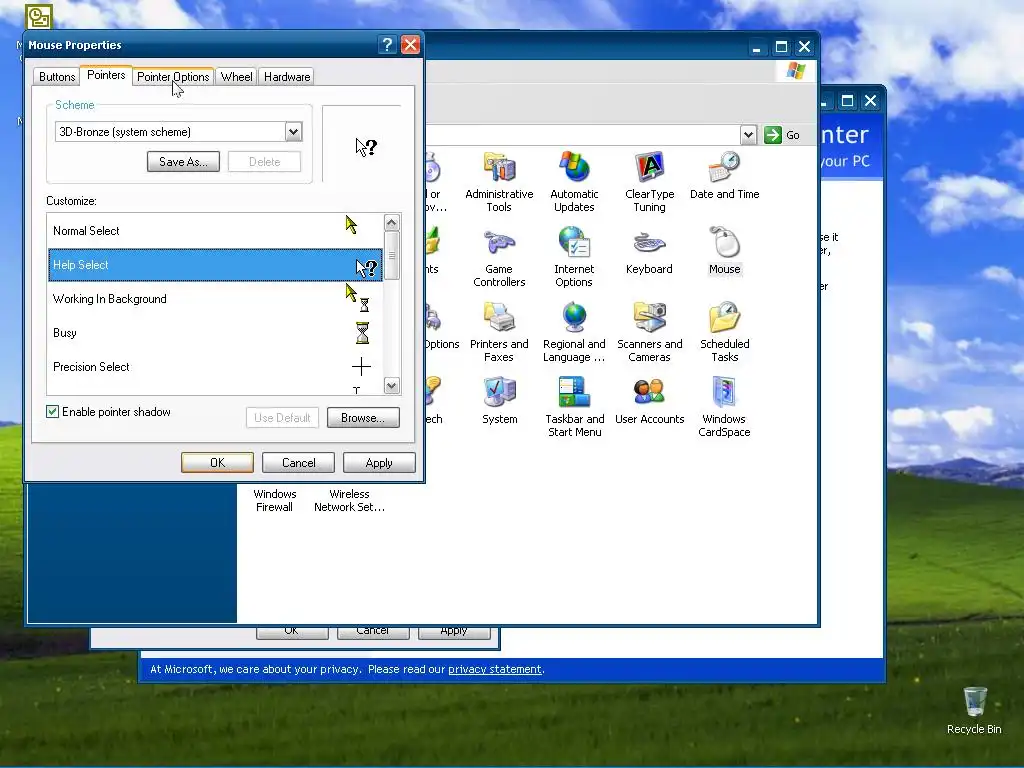Open Keyboard icon in Control Panel
The width and height of the screenshot is (1024, 768).
[649, 250]
